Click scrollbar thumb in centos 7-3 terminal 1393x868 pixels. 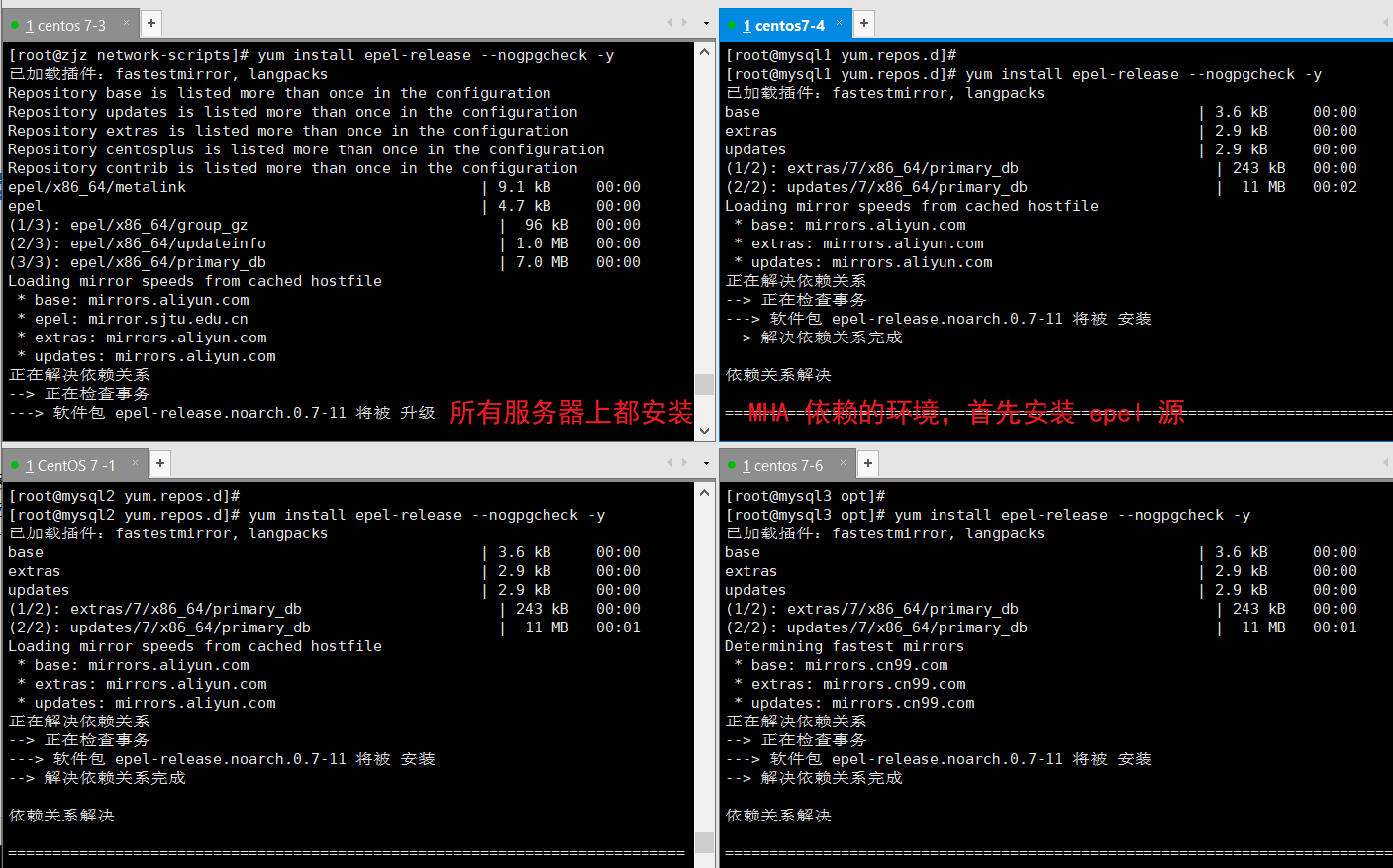(x=705, y=384)
